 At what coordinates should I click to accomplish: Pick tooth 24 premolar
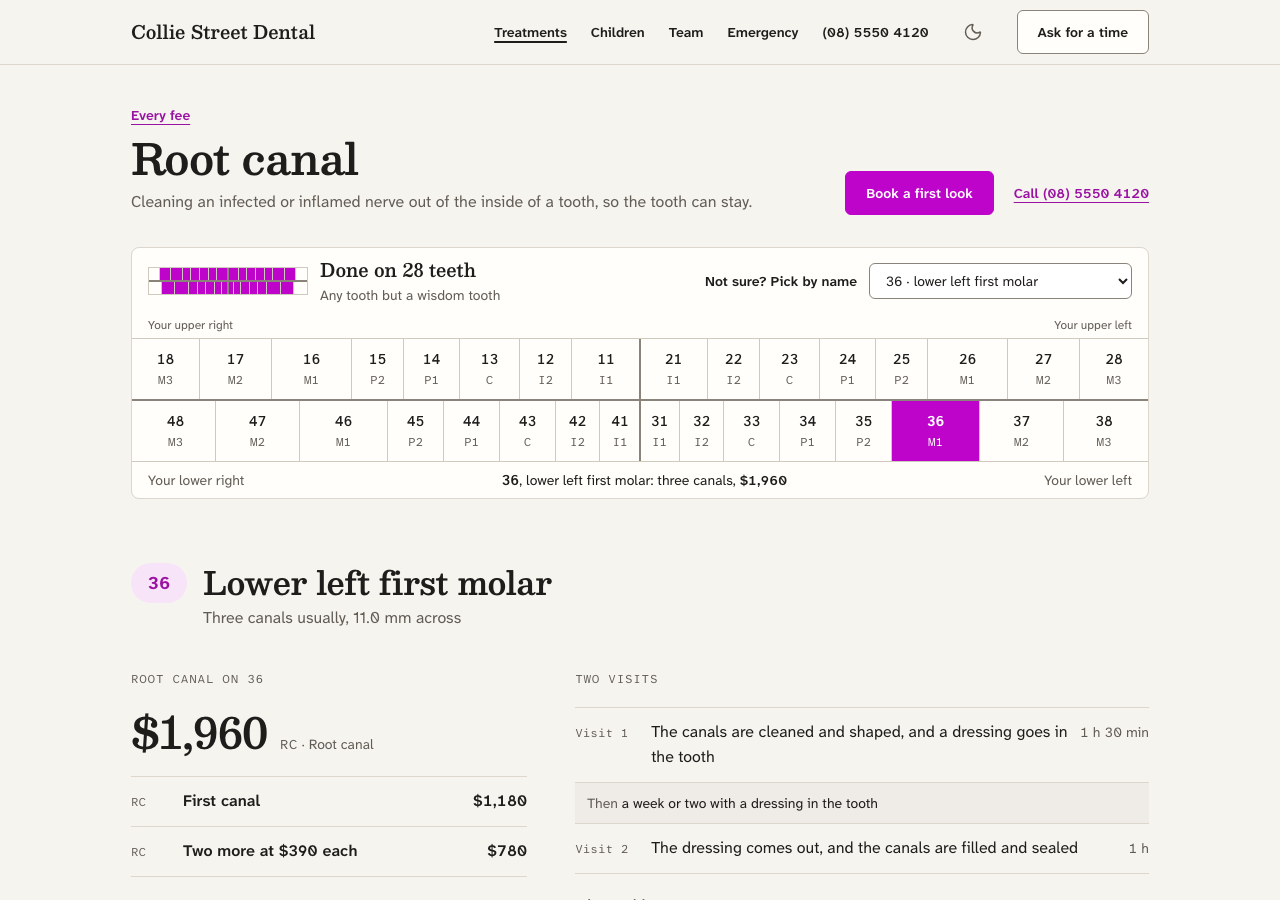848,369
